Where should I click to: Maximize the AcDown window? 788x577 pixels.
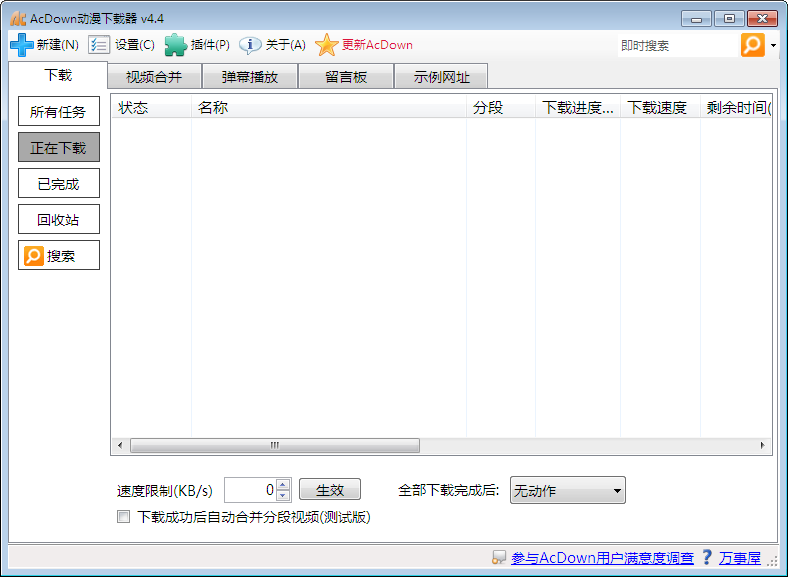click(x=729, y=19)
